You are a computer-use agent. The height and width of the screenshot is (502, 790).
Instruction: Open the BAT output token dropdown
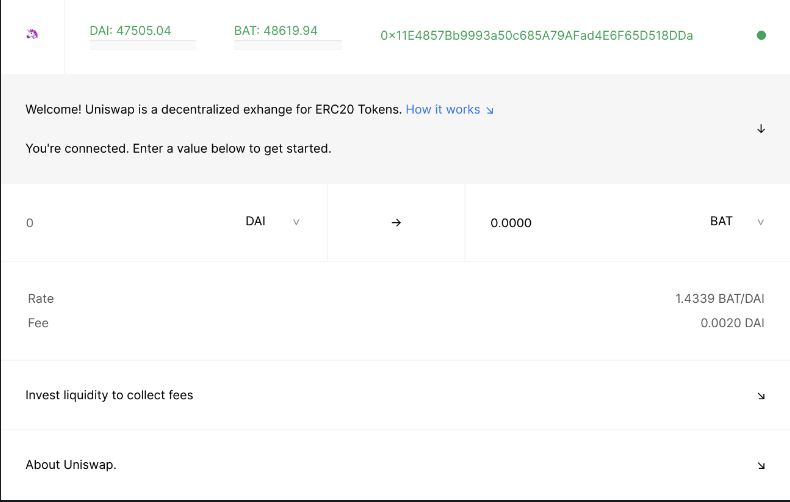click(737, 222)
